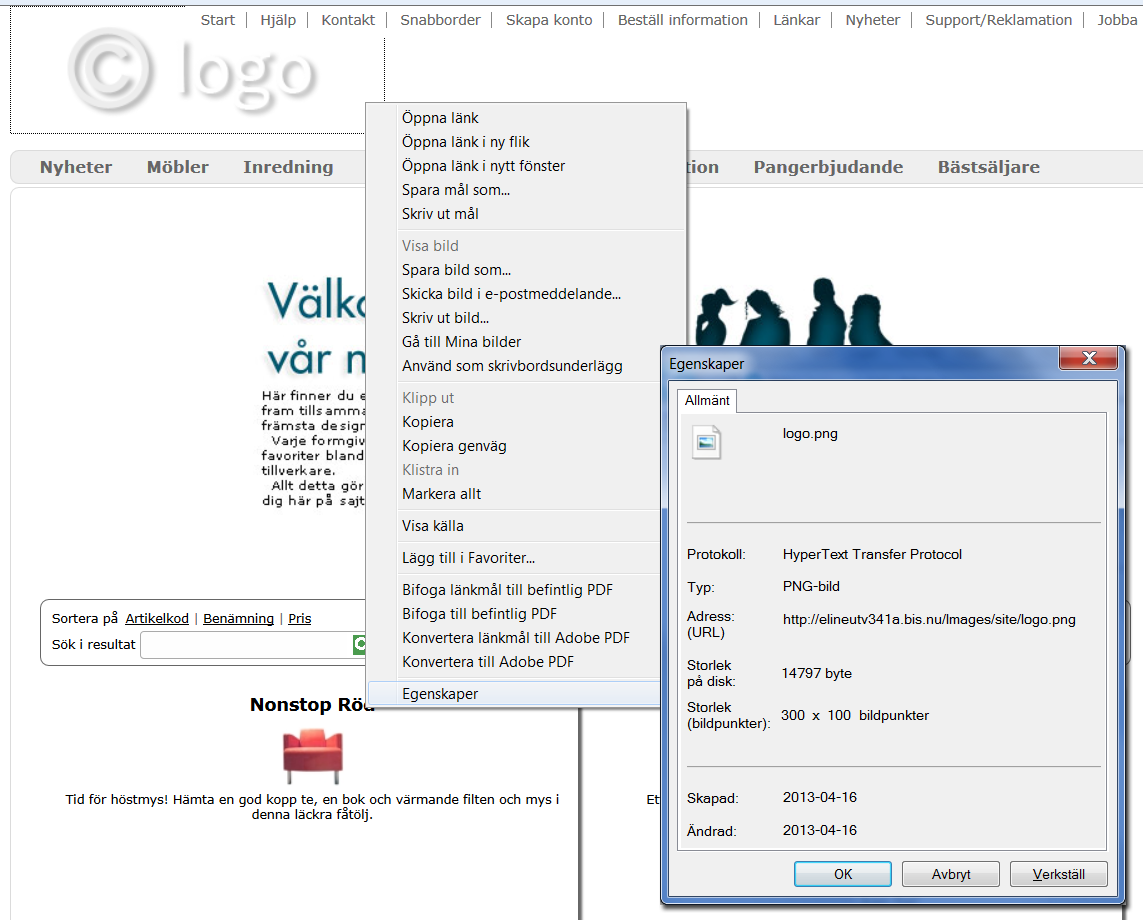Close the Egenskaper dialog with X

(1089, 357)
